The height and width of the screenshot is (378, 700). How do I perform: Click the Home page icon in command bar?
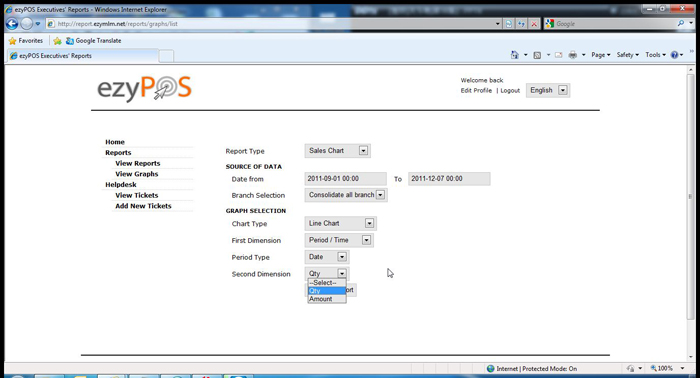(515, 55)
